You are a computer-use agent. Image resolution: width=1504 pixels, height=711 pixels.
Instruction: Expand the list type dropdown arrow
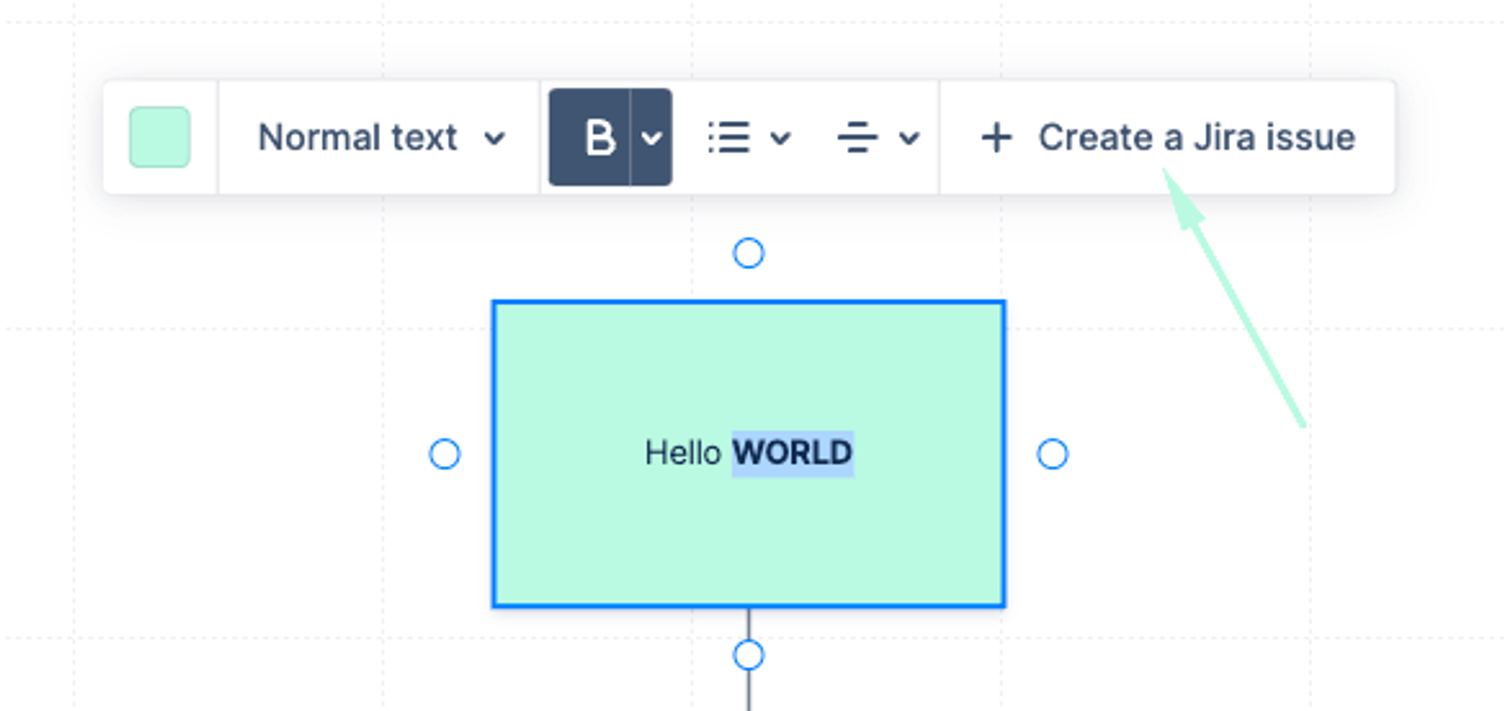coord(781,138)
